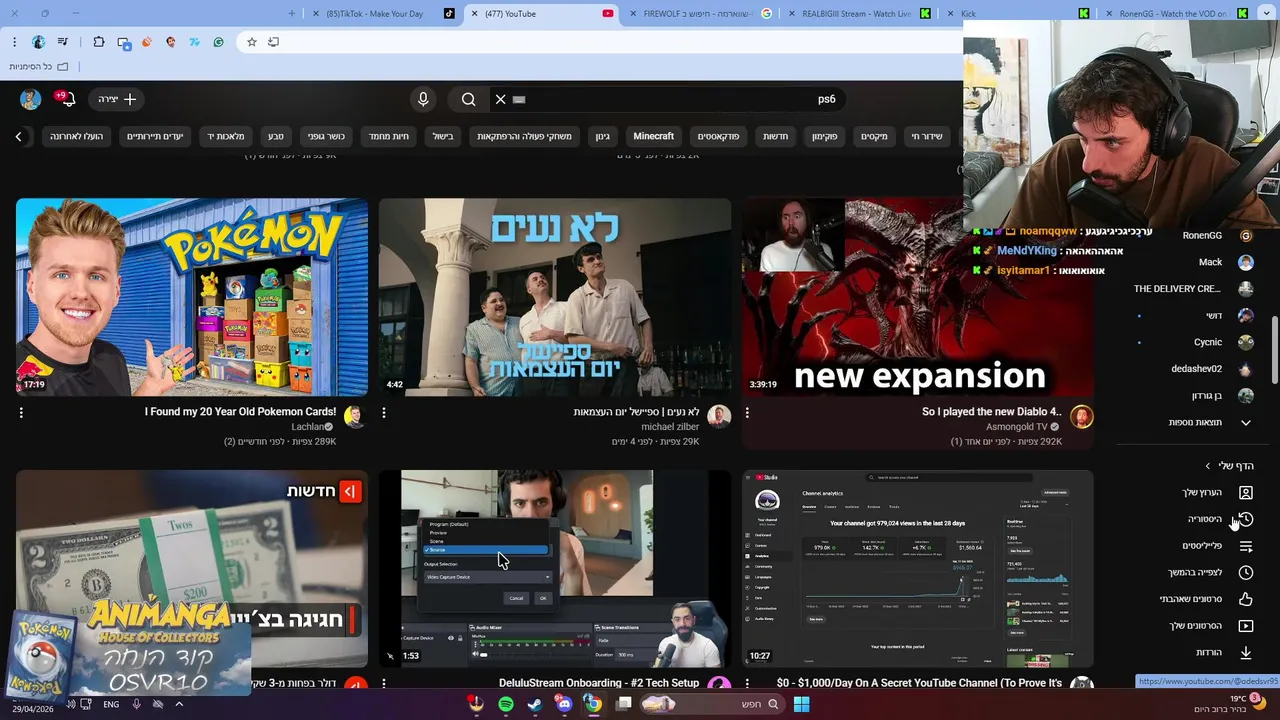1280x720 pixels.
Task: Open the YouTube Studio analytics thumbnail
Action: pyautogui.click(x=918, y=568)
